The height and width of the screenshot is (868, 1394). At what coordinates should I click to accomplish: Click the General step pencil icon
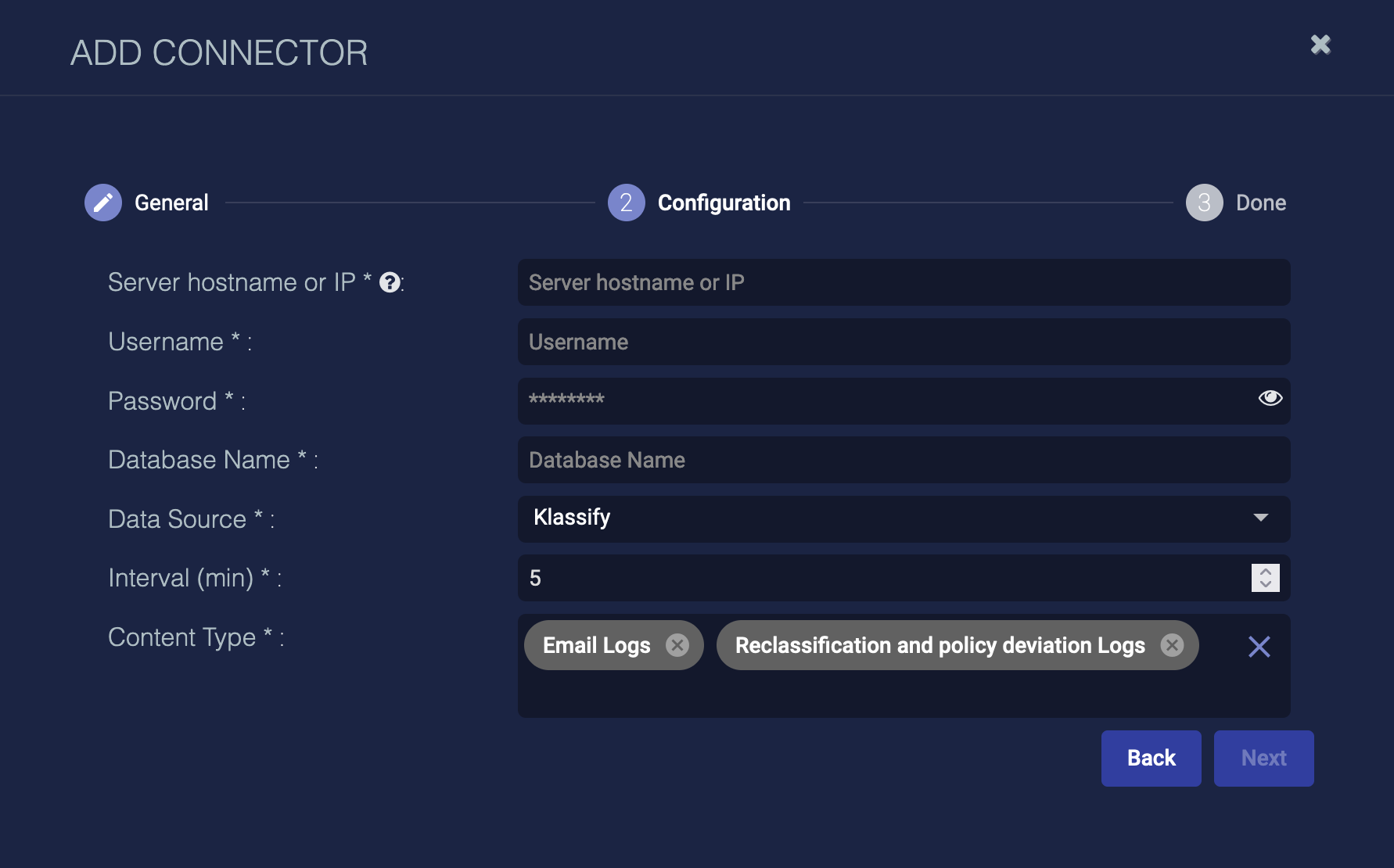[x=103, y=203]
